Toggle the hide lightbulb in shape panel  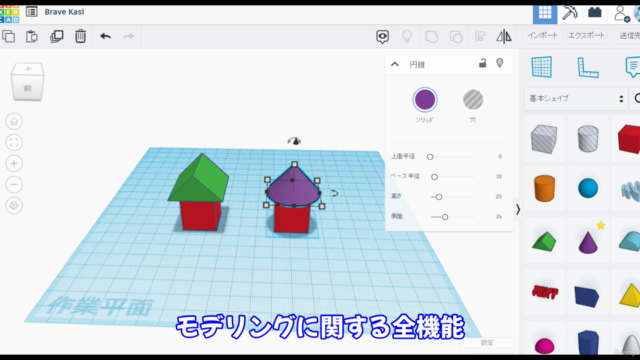pos(500,63)
